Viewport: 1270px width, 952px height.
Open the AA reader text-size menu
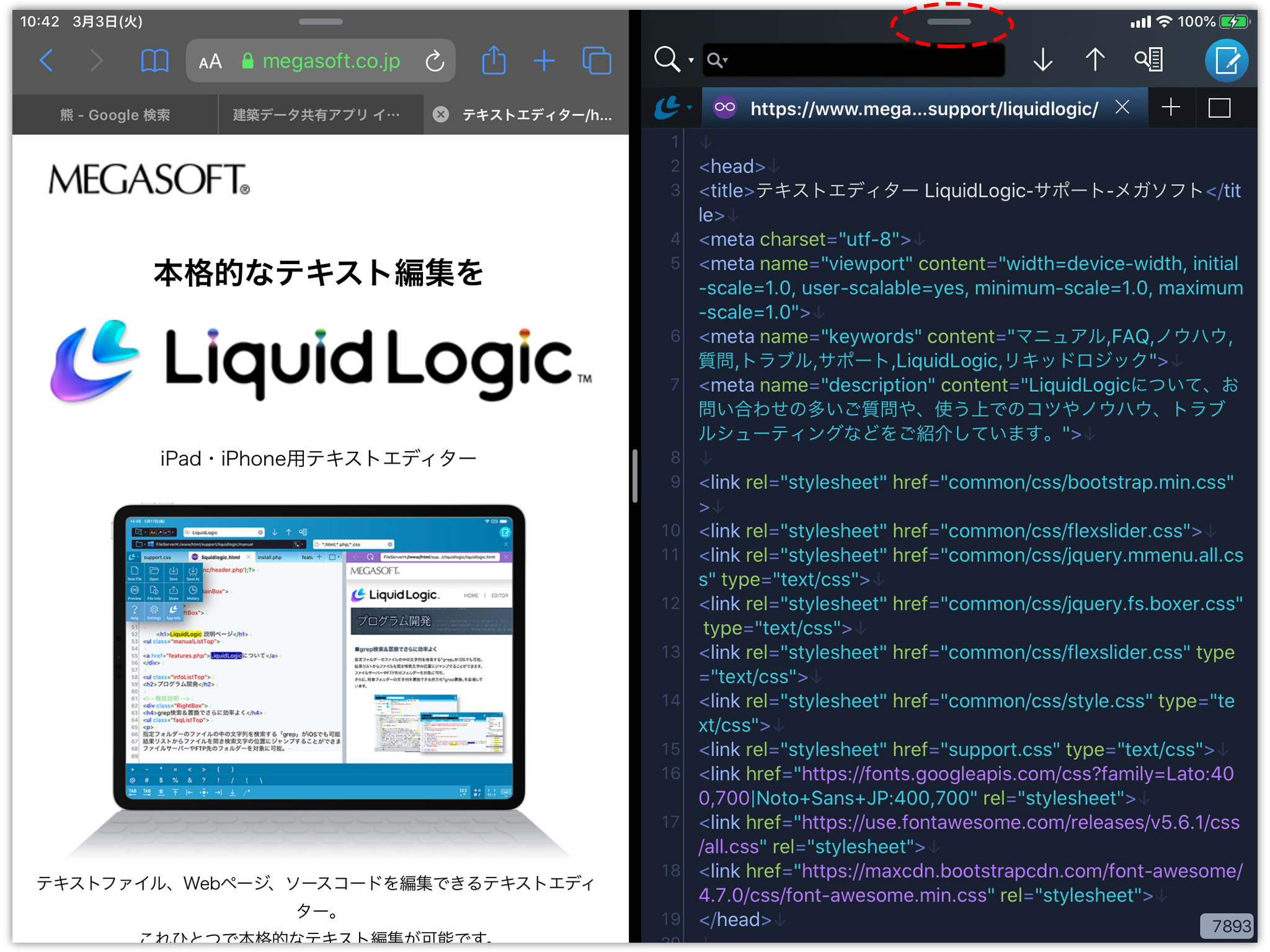210,61
